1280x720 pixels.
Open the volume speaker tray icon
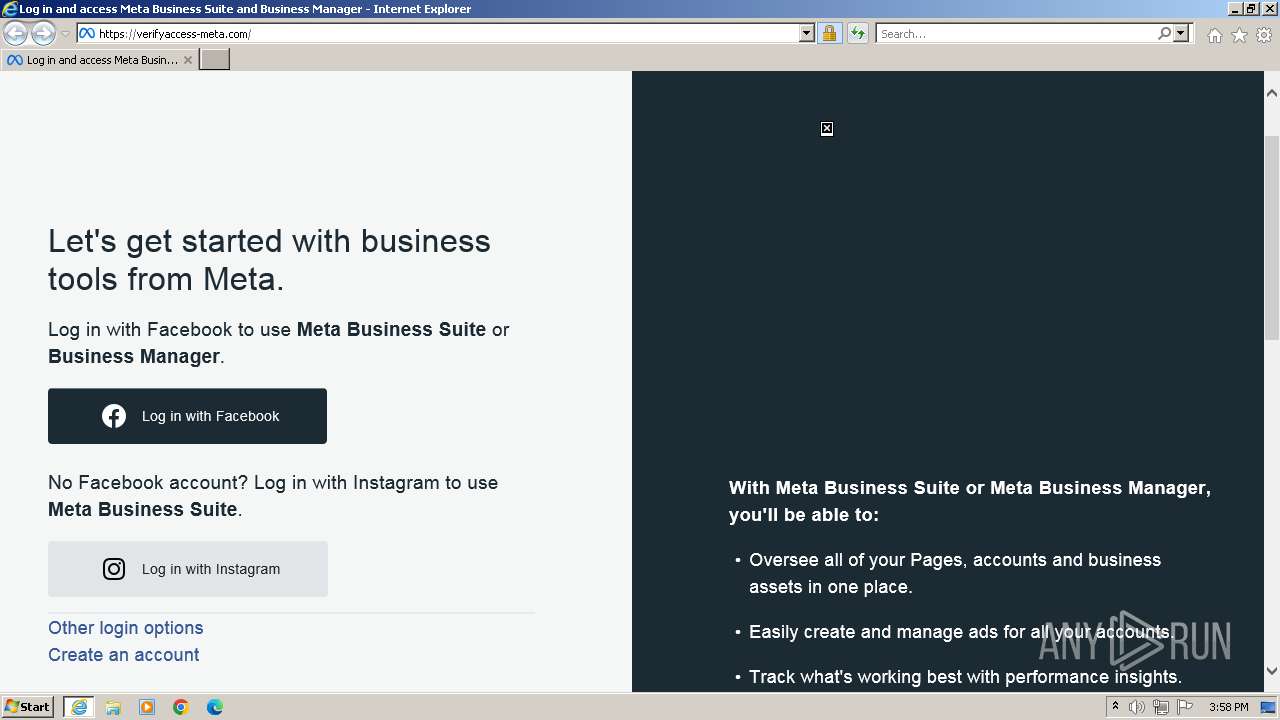[1137, 707]
